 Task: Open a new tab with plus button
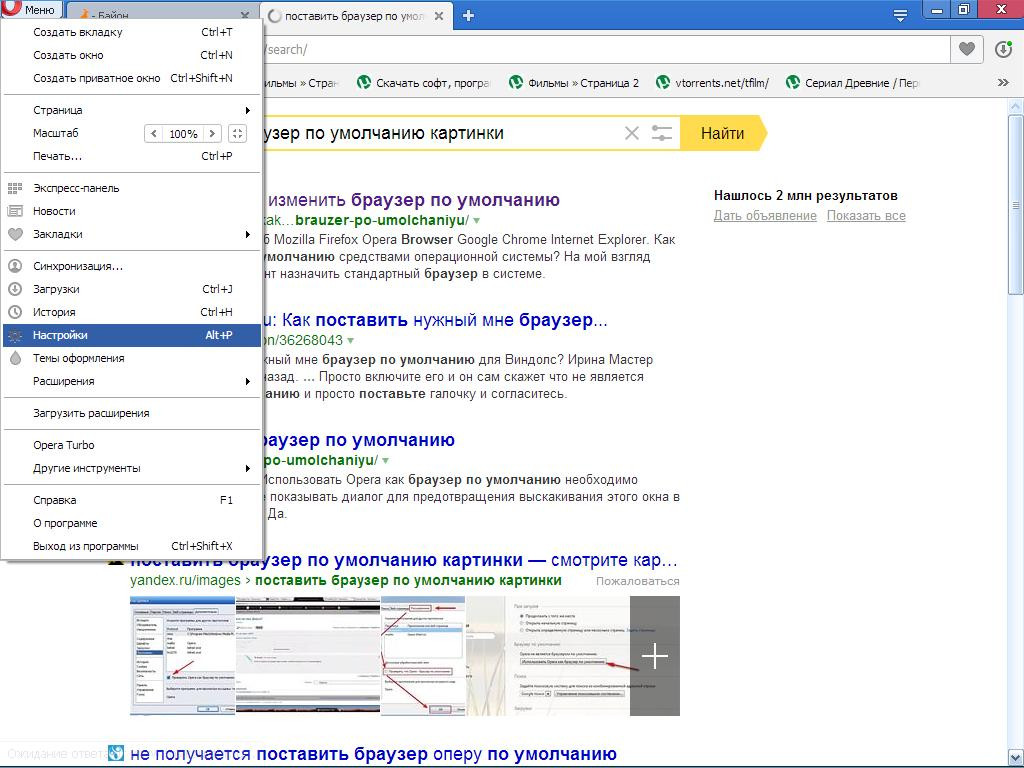(x=468, y=15)
